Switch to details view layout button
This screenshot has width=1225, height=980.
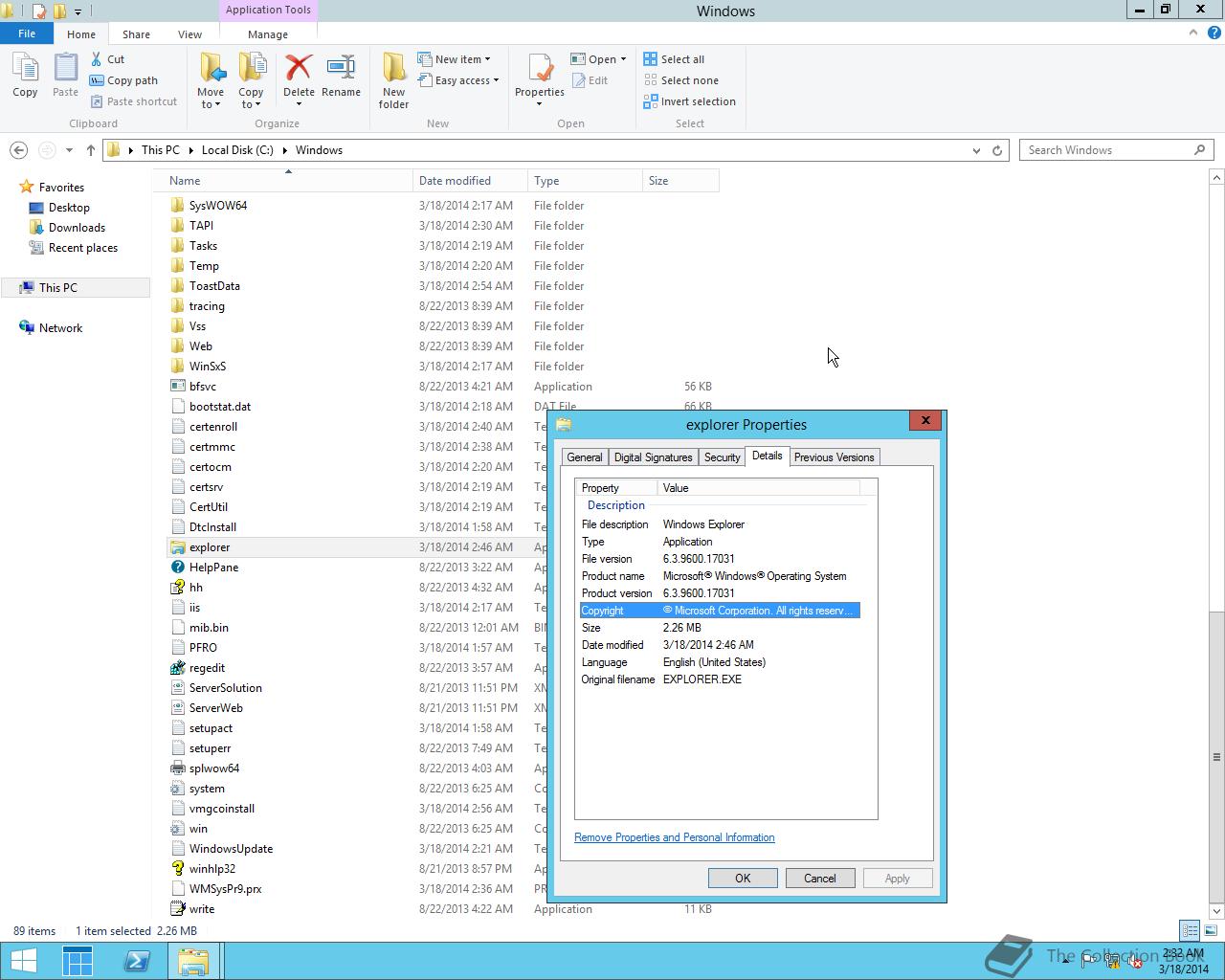1190,930
